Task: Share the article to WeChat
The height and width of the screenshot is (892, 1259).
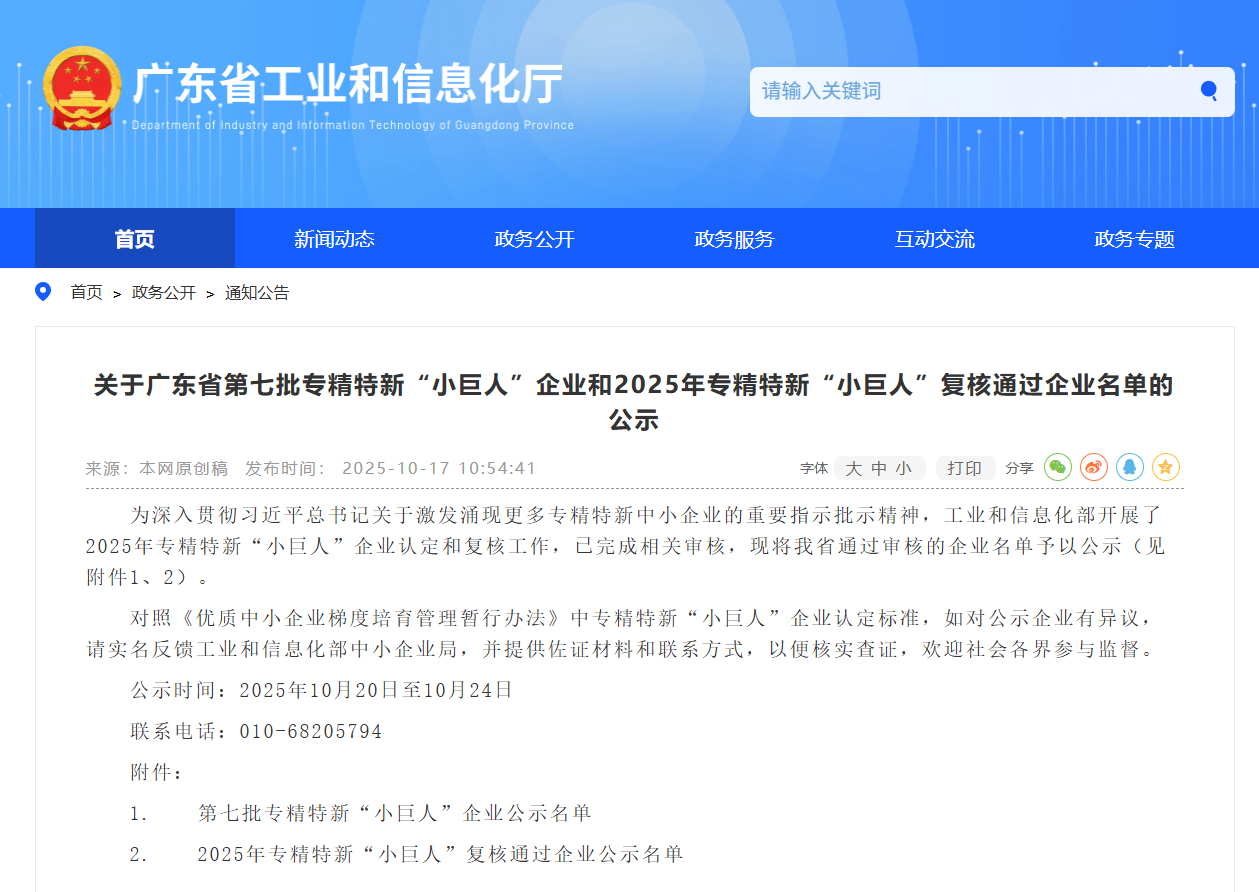Action: (1058, 467)
